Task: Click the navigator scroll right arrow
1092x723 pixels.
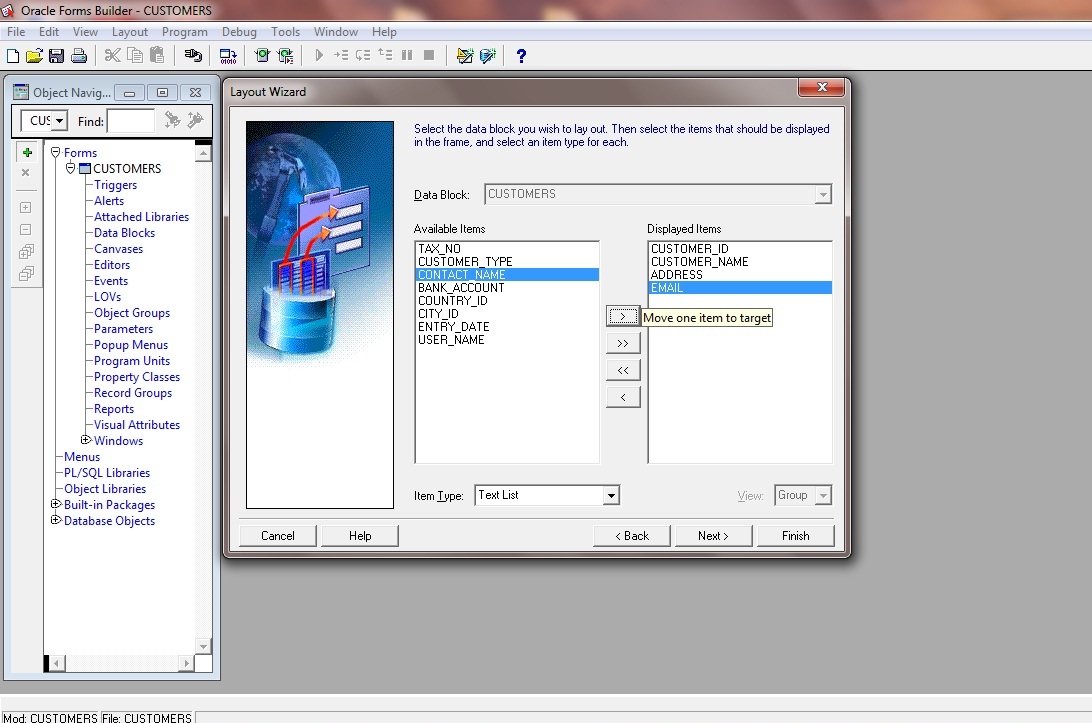Action: [185, 663]
